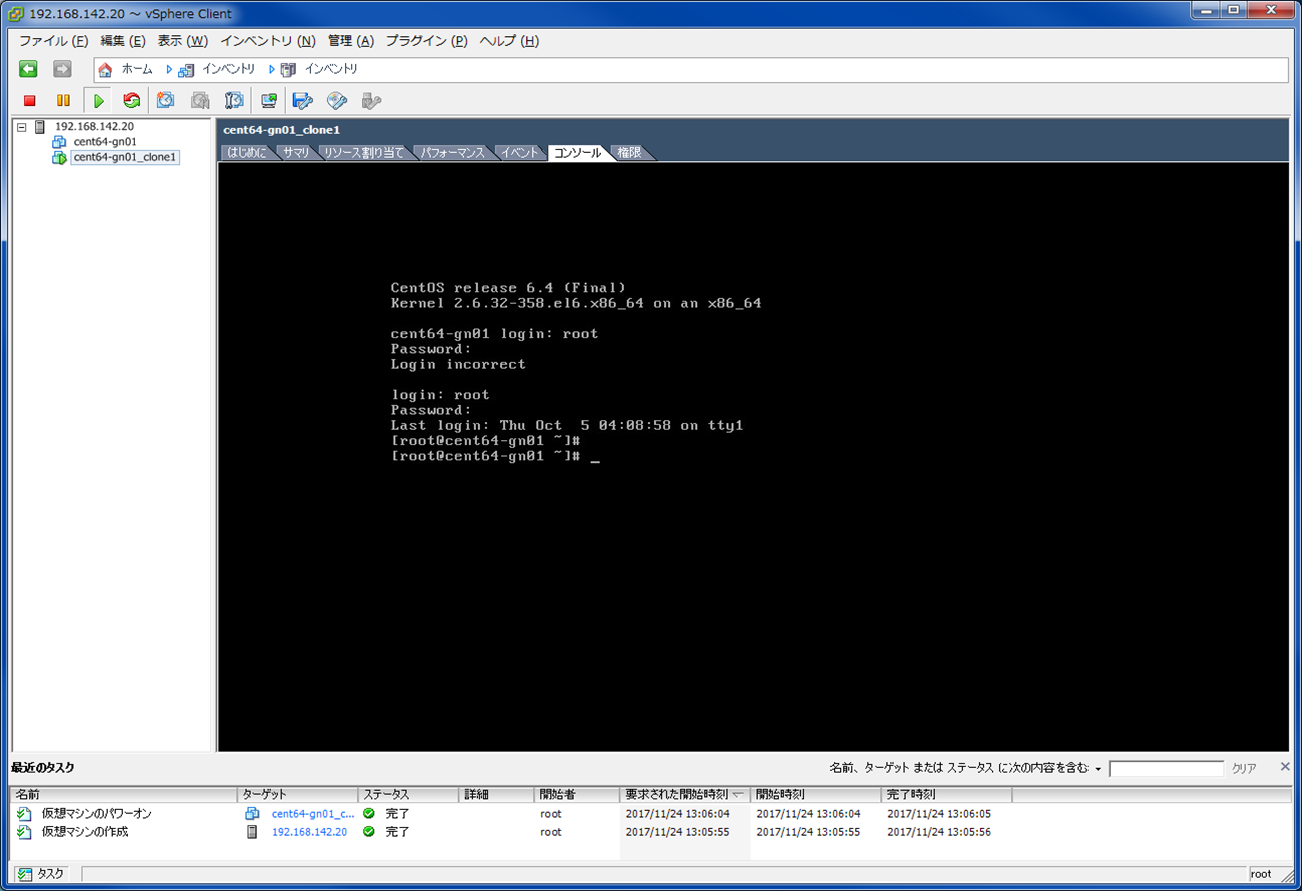Power off VM with red stop icon
This screenshot has height=891, width=1302.
point(30,100)
